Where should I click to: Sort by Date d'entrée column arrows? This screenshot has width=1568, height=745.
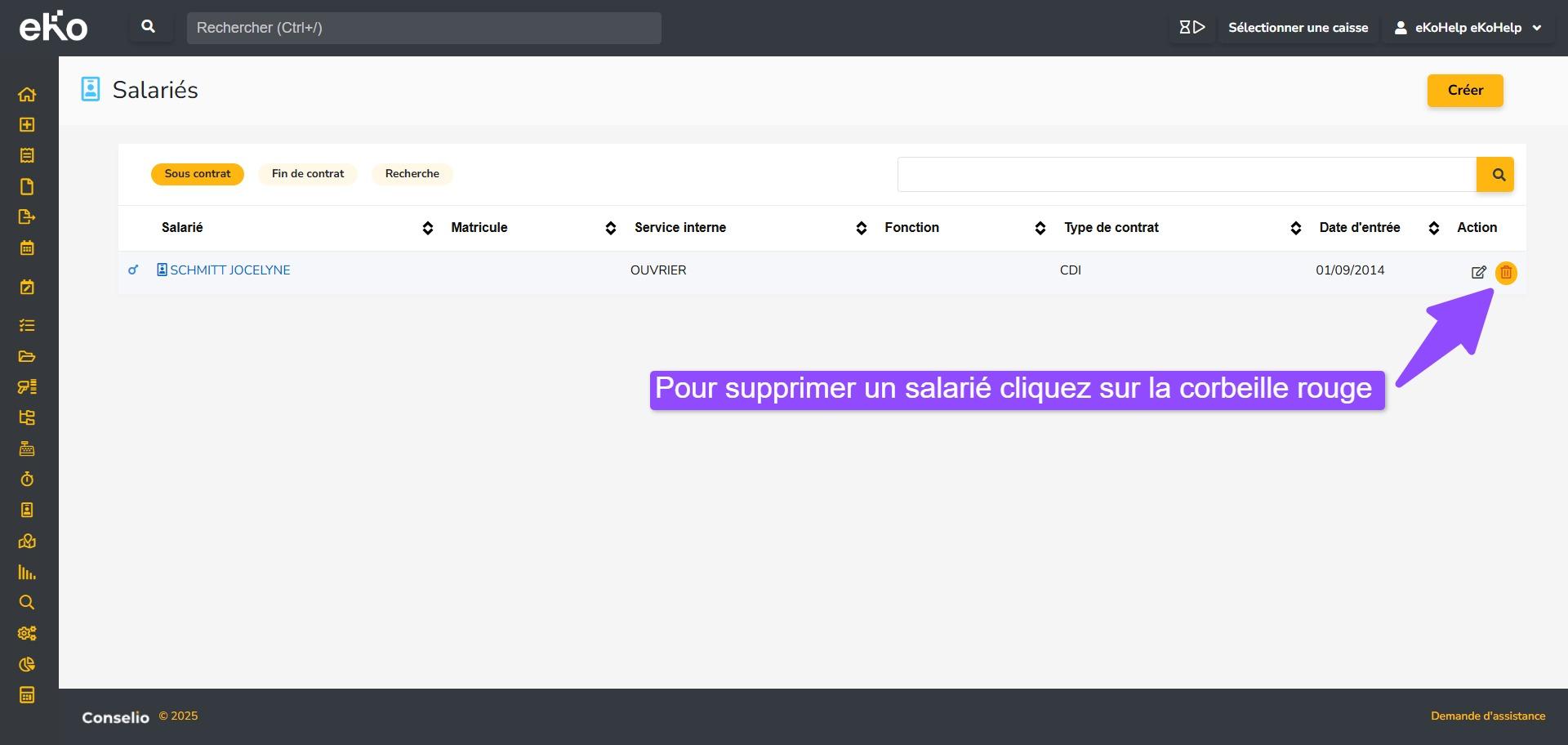click(x=1433, y=229)
